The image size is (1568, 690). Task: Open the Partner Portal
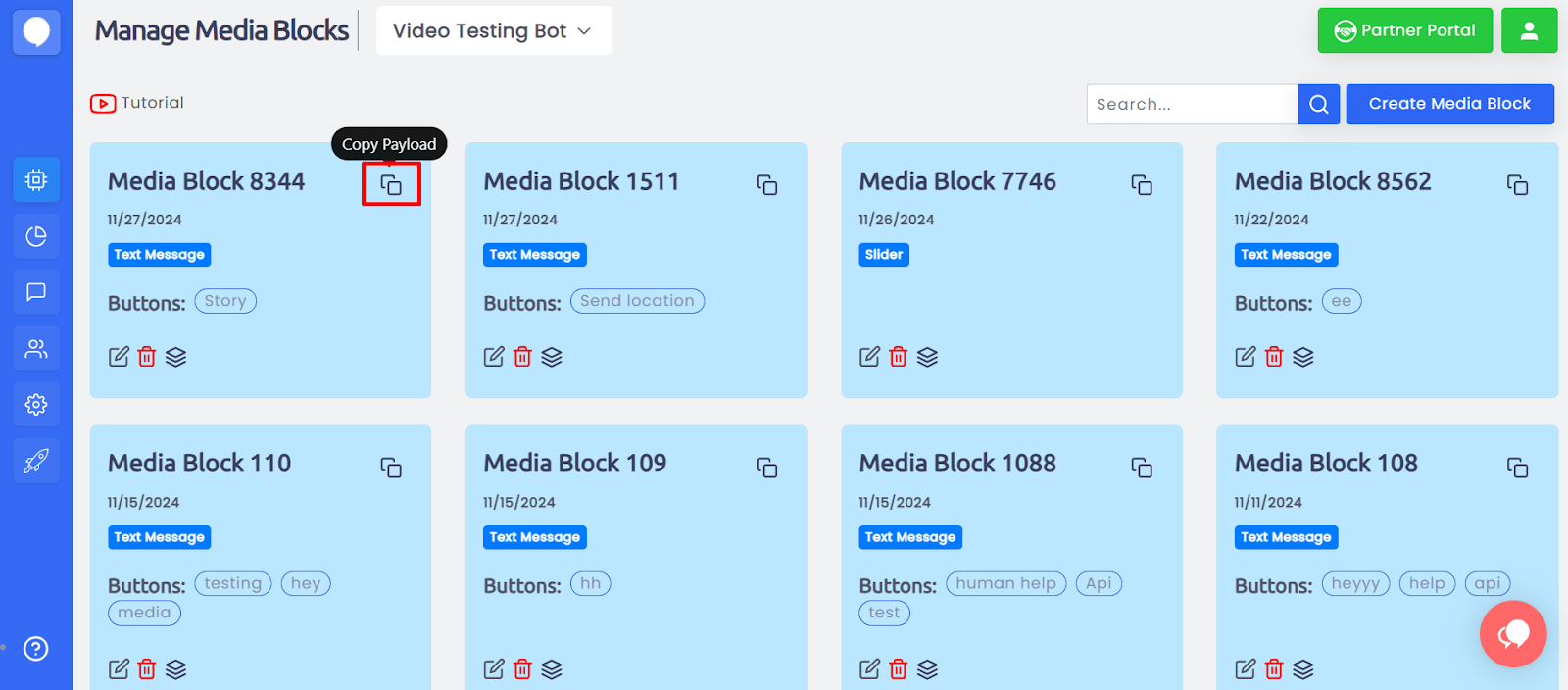click(x=1404, y=30)
